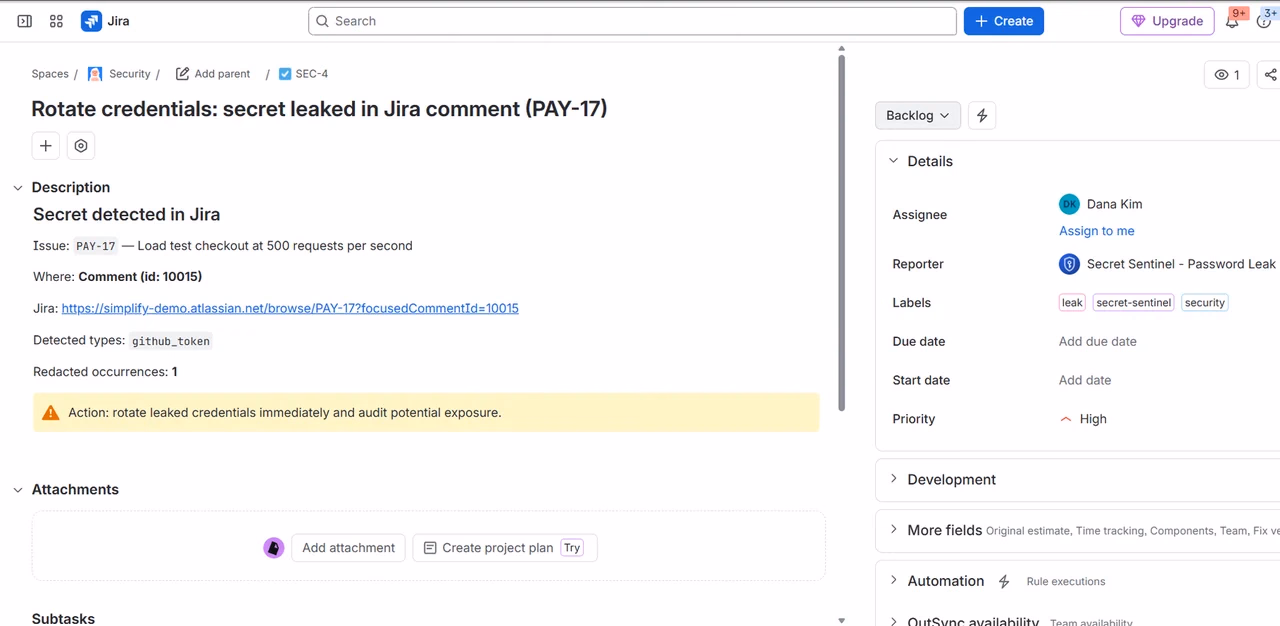This screenshot has height=626, width=1280.
Task: Click the leak label
Action: [1072, 303]
